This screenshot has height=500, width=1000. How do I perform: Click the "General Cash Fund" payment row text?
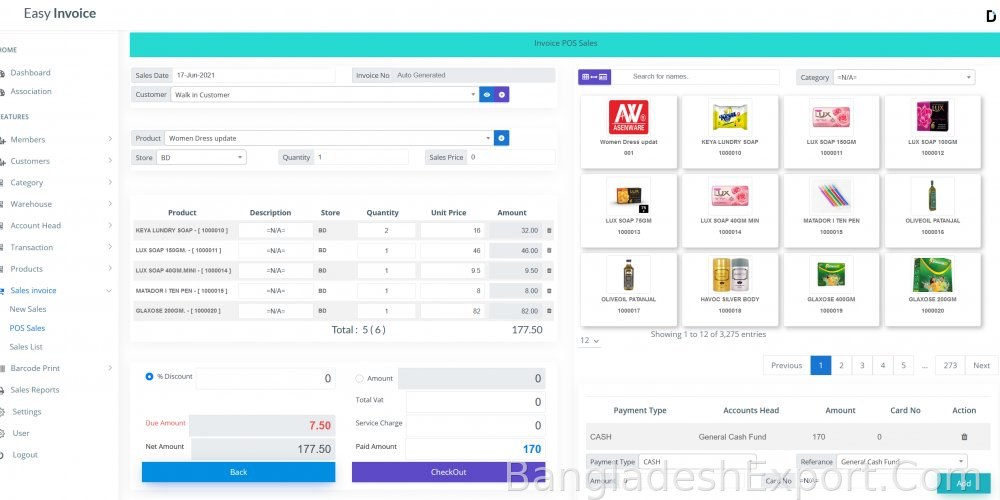tap(732, 437)
